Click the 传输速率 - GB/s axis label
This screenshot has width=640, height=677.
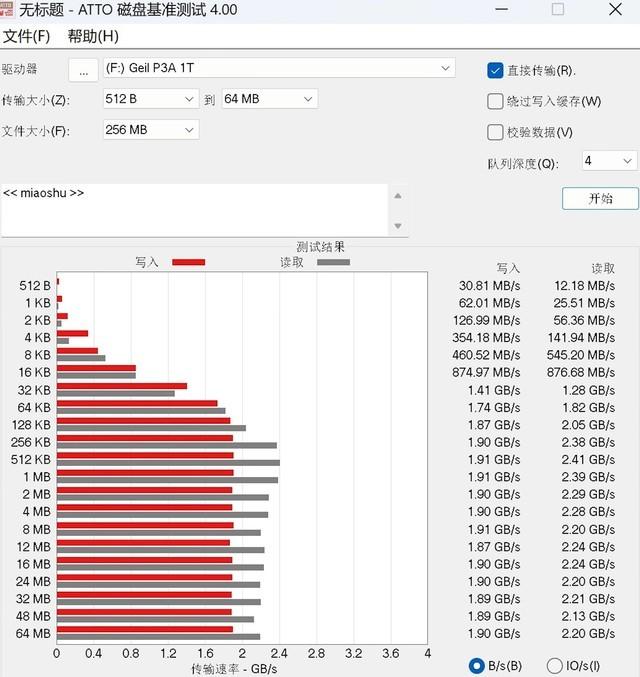234,669
